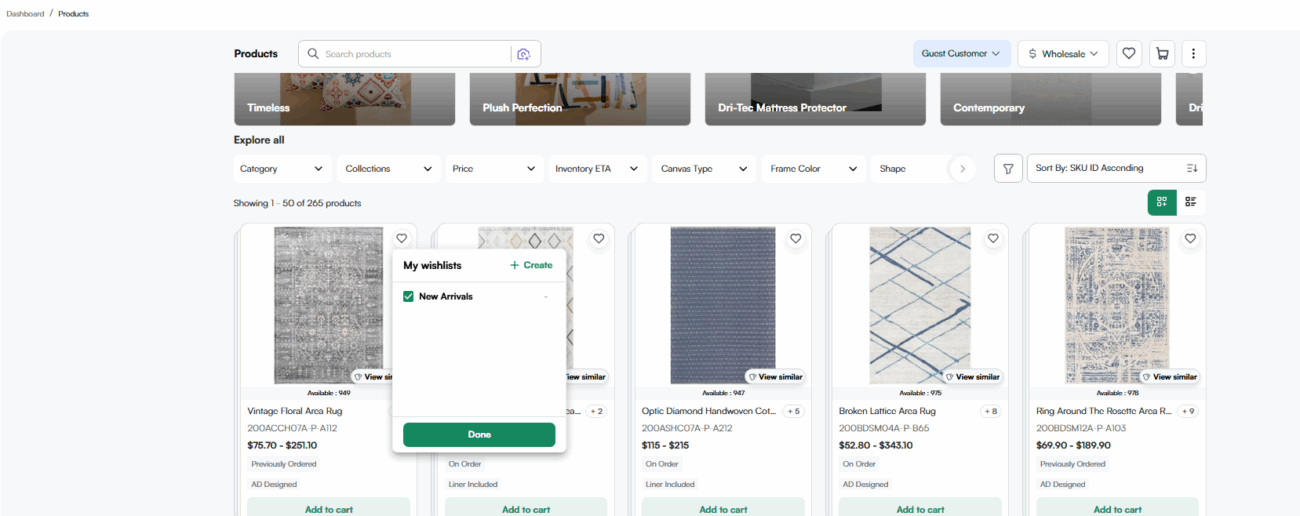The width and height of the screenshot is (1300, 516).
Task: Click the filter funnel icon
Action: [1008, 169]
